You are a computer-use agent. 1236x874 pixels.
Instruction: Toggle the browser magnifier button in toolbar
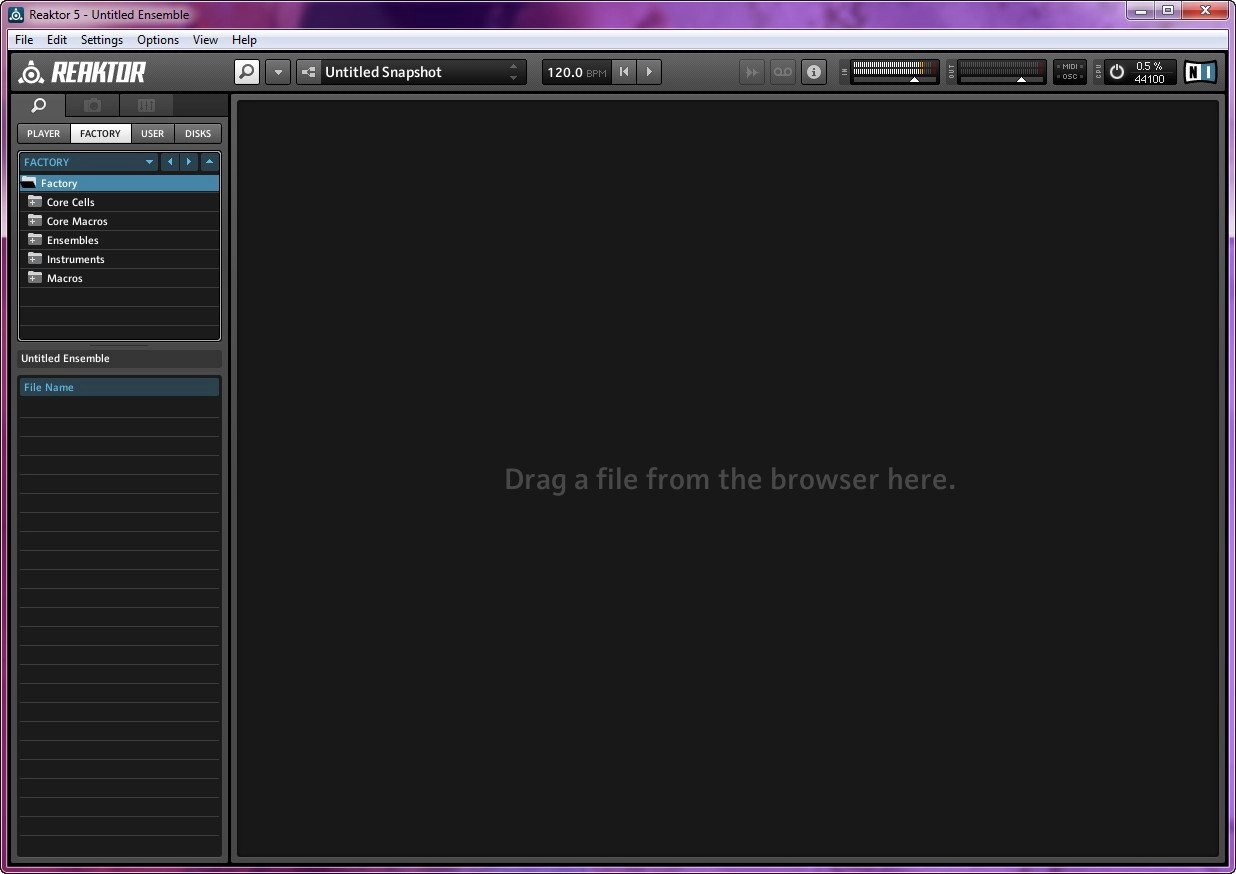pyautogui.click(x=246, y=72)
